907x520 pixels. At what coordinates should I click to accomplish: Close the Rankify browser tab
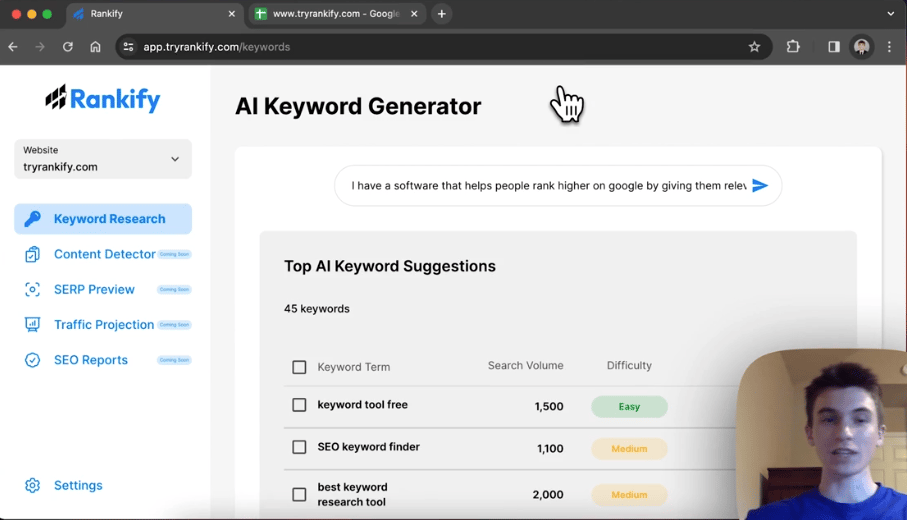231,14
